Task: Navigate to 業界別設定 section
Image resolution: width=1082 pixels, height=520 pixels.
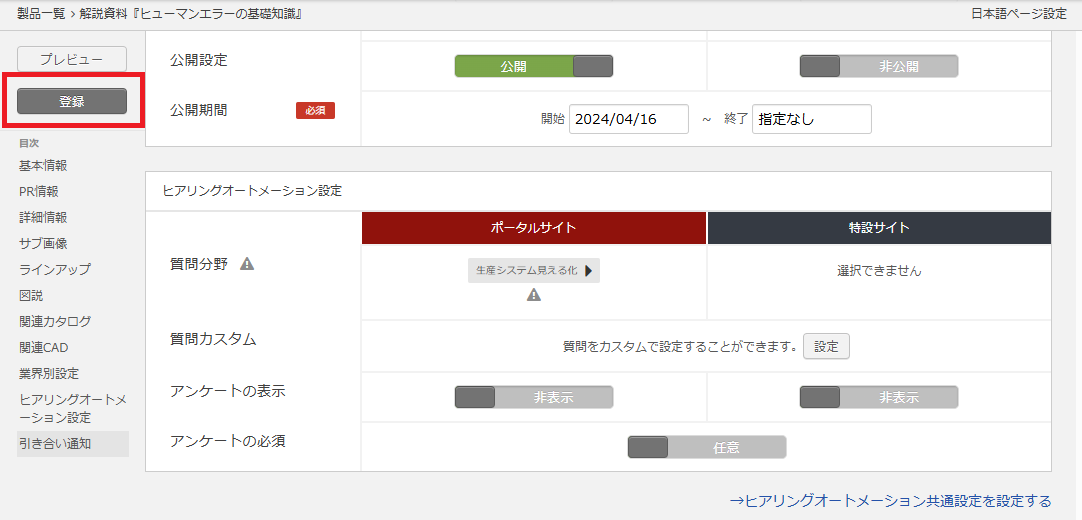Action: (49, 373)
